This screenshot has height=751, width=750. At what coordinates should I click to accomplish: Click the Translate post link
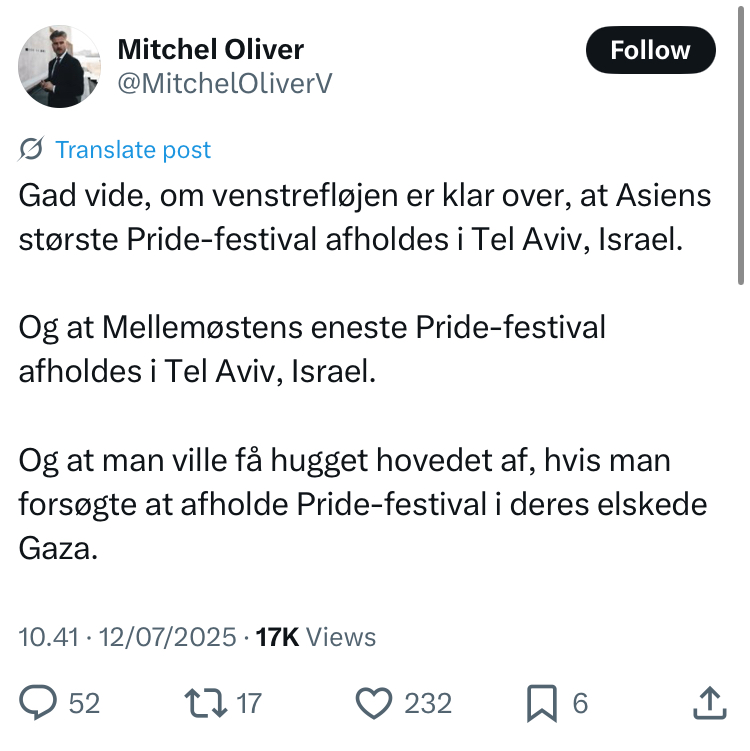(x=133, y=150)
